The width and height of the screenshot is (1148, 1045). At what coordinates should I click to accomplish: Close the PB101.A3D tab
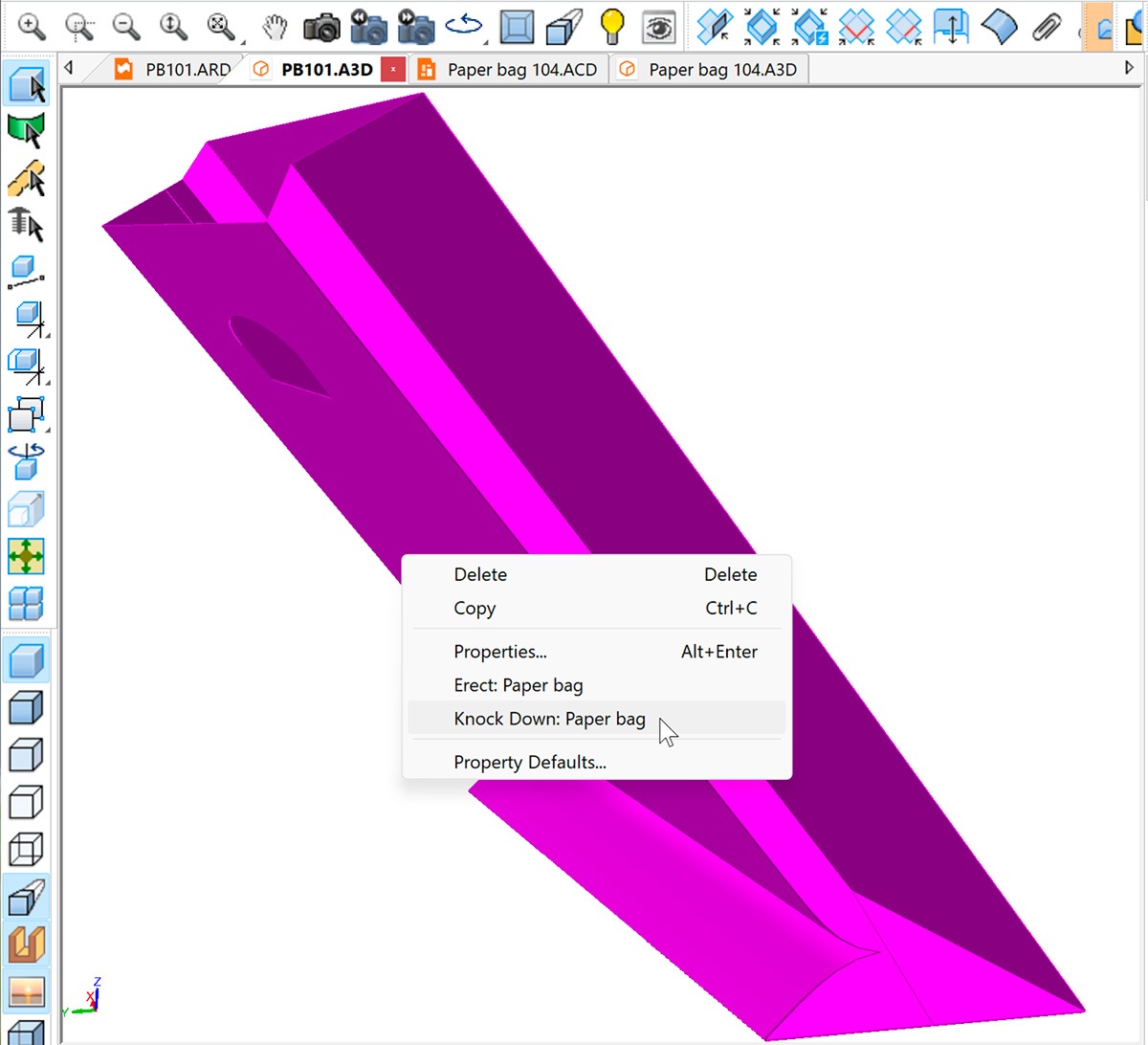393,70
